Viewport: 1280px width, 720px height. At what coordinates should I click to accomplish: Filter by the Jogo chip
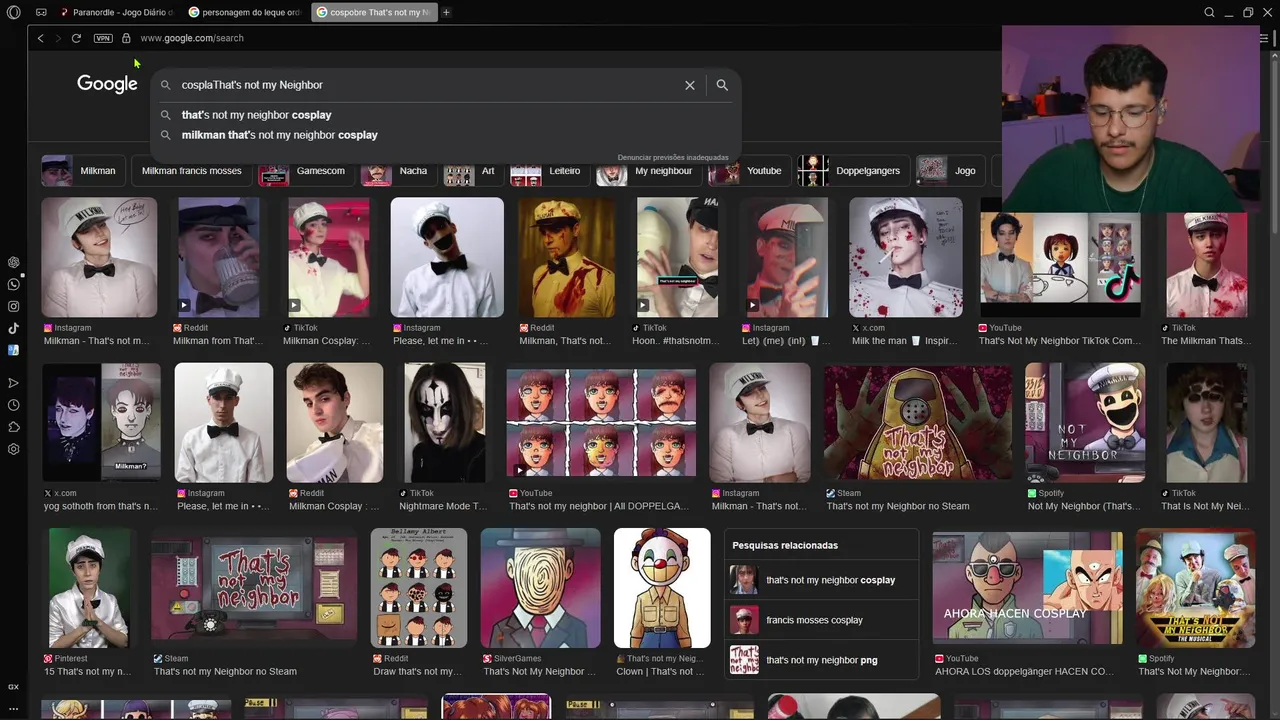(950, 171)
